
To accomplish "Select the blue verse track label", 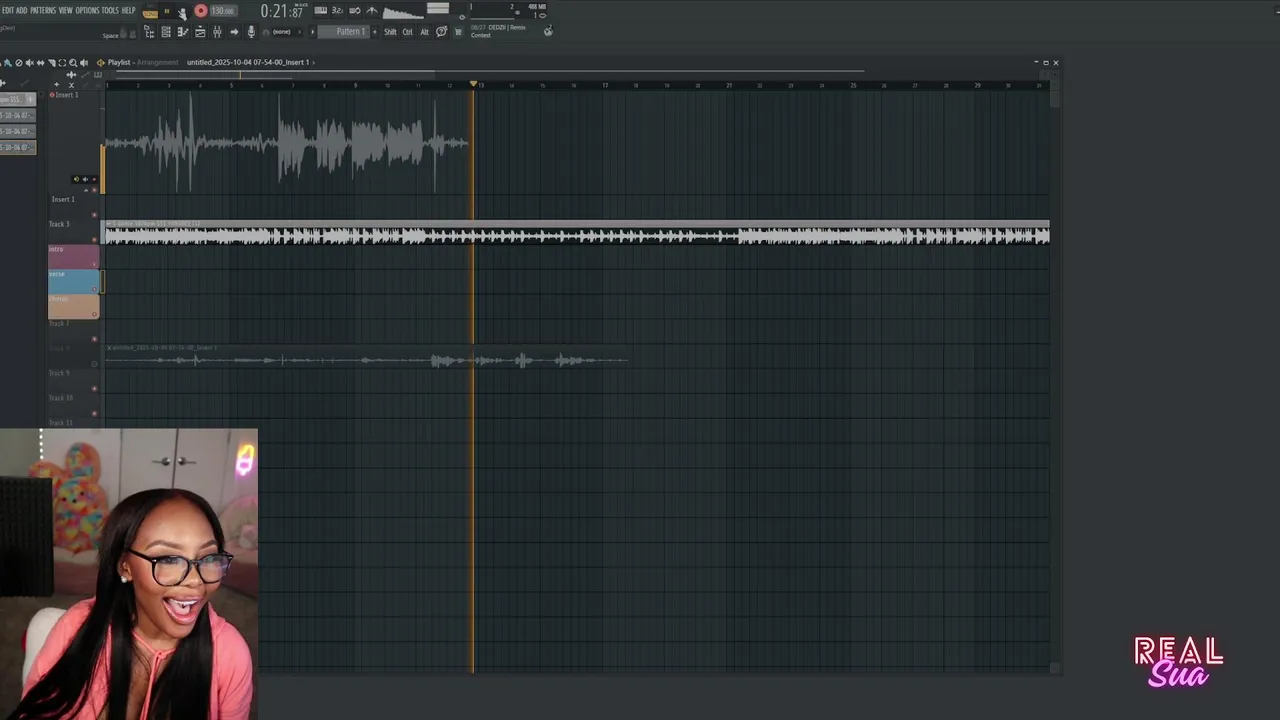I will [x=73, y=281].
